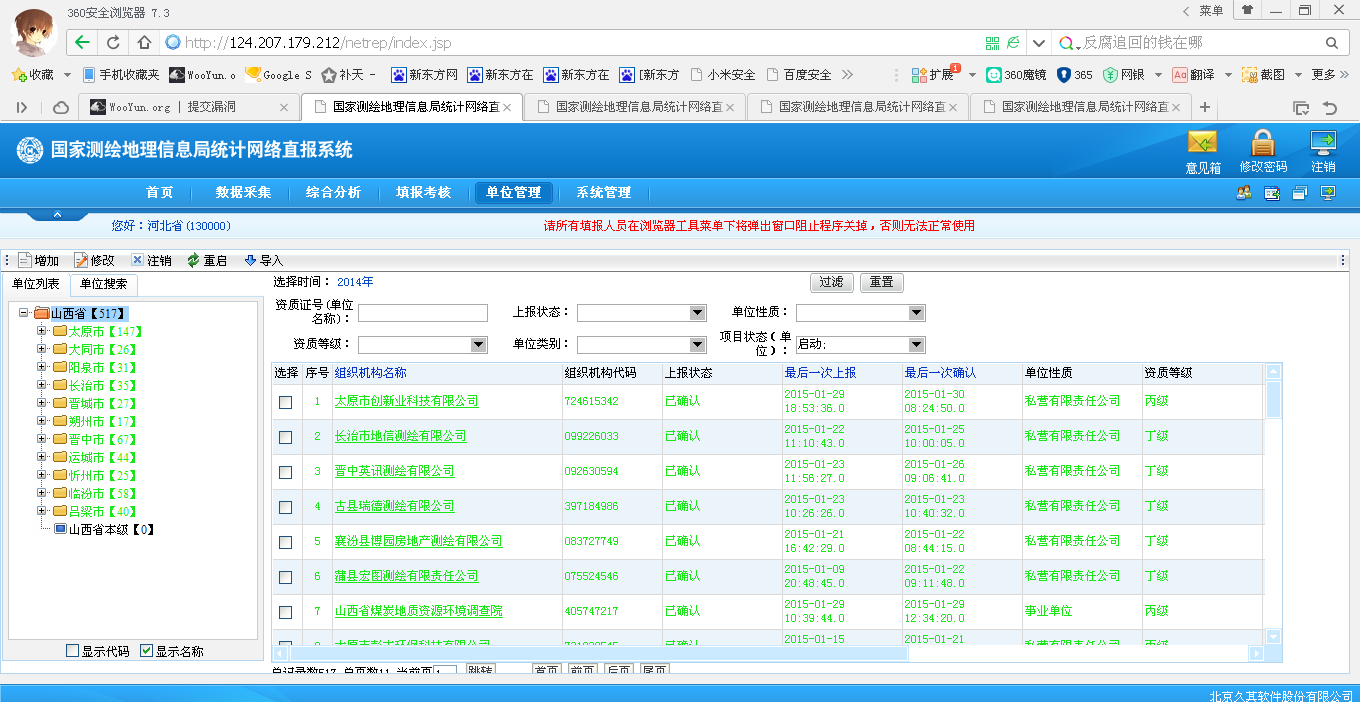Click the 导入 import toolbar item

[x=263, y=260]
